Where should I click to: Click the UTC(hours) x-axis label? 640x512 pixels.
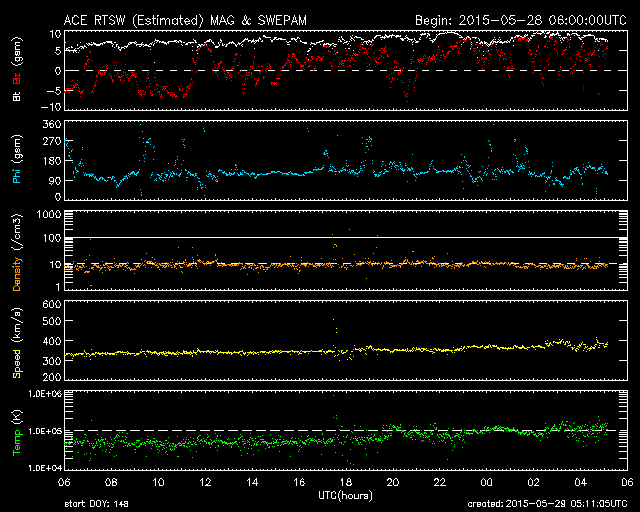(345, 495)
